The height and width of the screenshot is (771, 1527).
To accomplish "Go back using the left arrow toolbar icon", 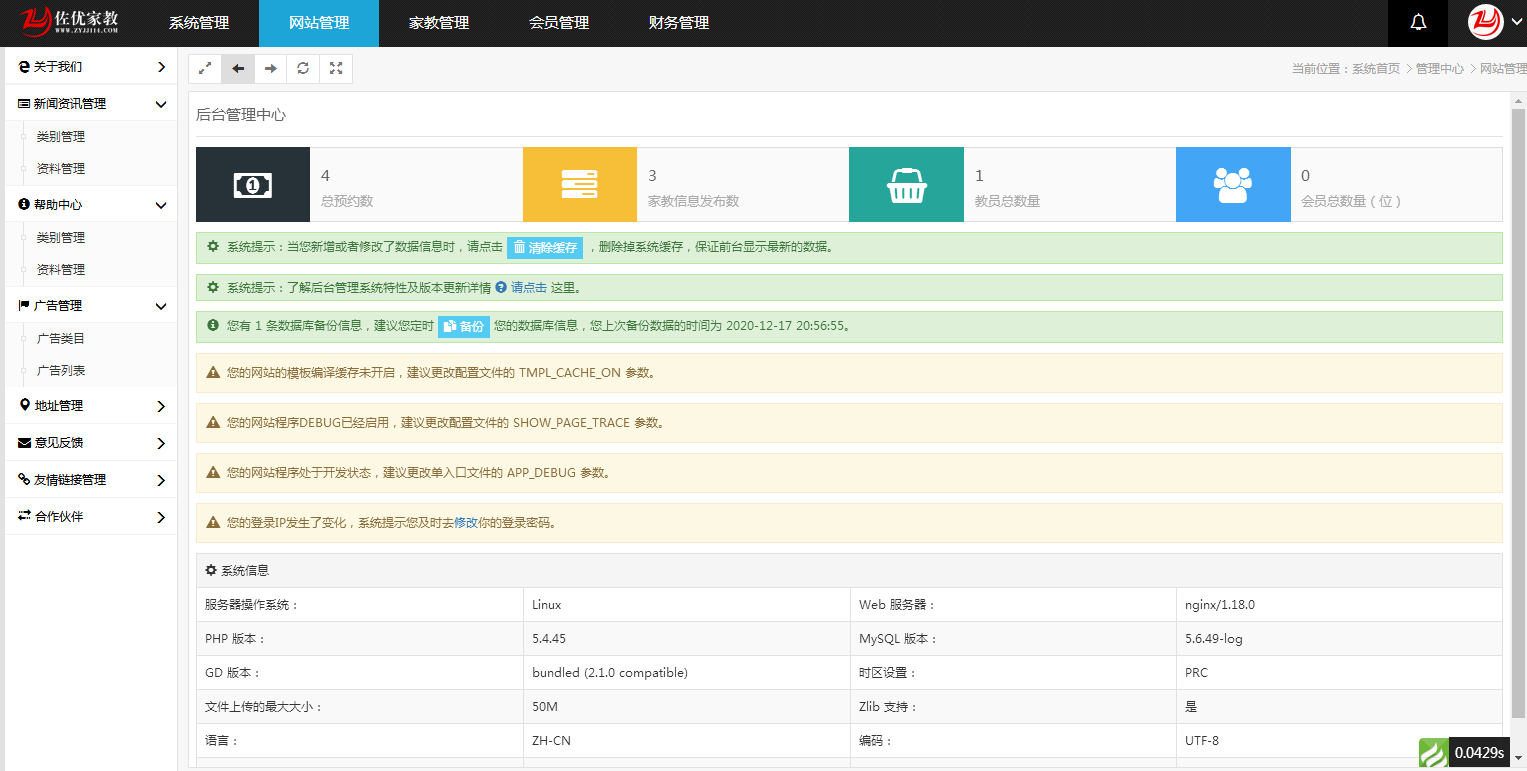I will point(237,68).
